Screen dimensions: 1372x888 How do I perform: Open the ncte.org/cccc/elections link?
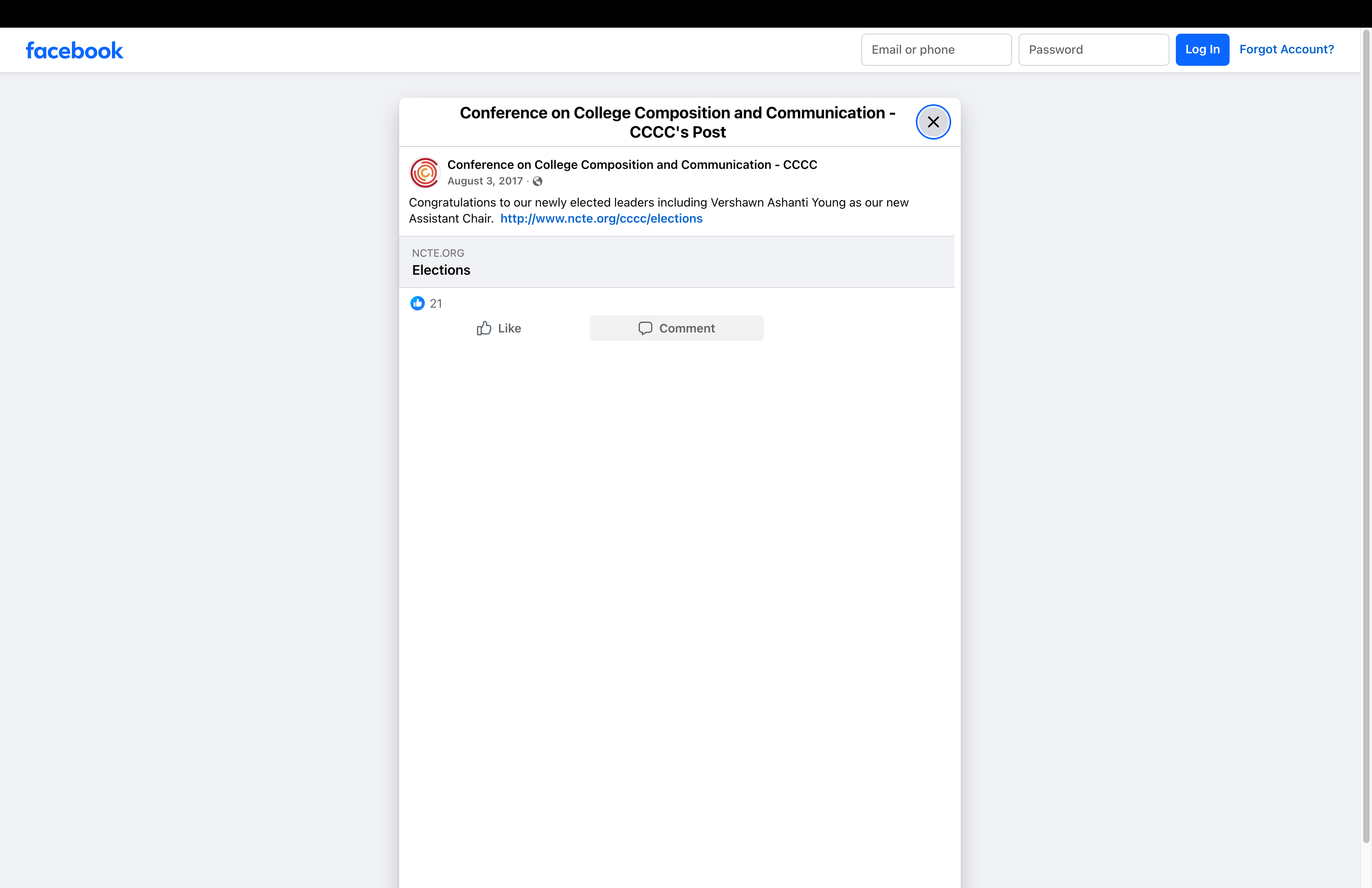point(601,219)
